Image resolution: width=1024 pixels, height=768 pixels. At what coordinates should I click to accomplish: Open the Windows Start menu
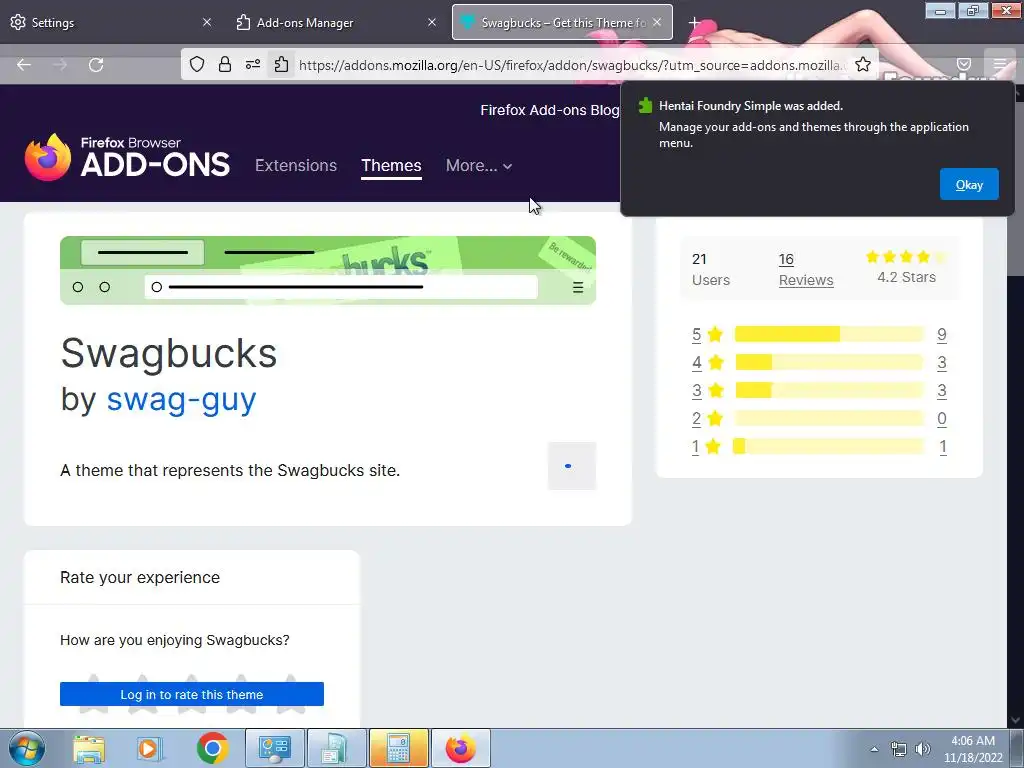[x=27, y=748]
